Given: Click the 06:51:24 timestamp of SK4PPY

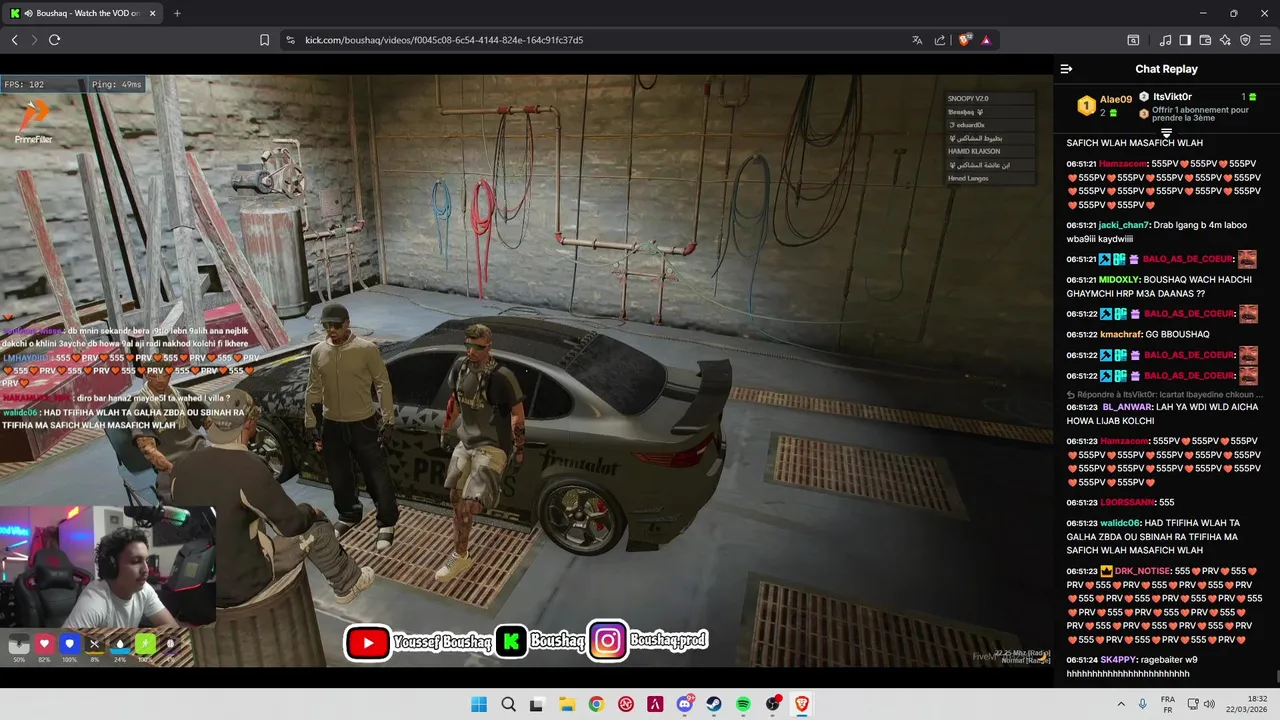Looking at the screenshot, I should (1081, 660).
